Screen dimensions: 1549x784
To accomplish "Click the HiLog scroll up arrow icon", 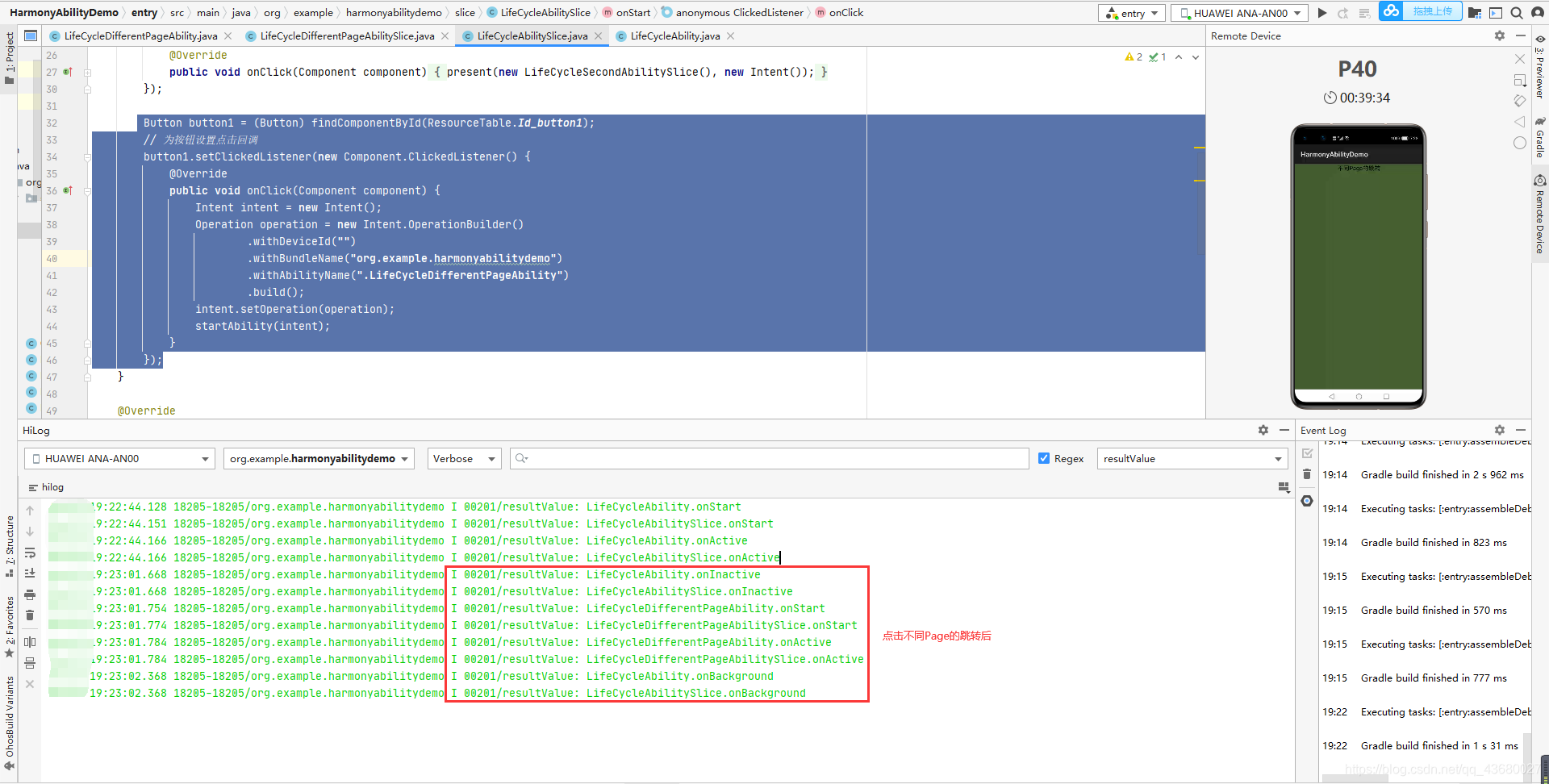I will coord(30,511).
